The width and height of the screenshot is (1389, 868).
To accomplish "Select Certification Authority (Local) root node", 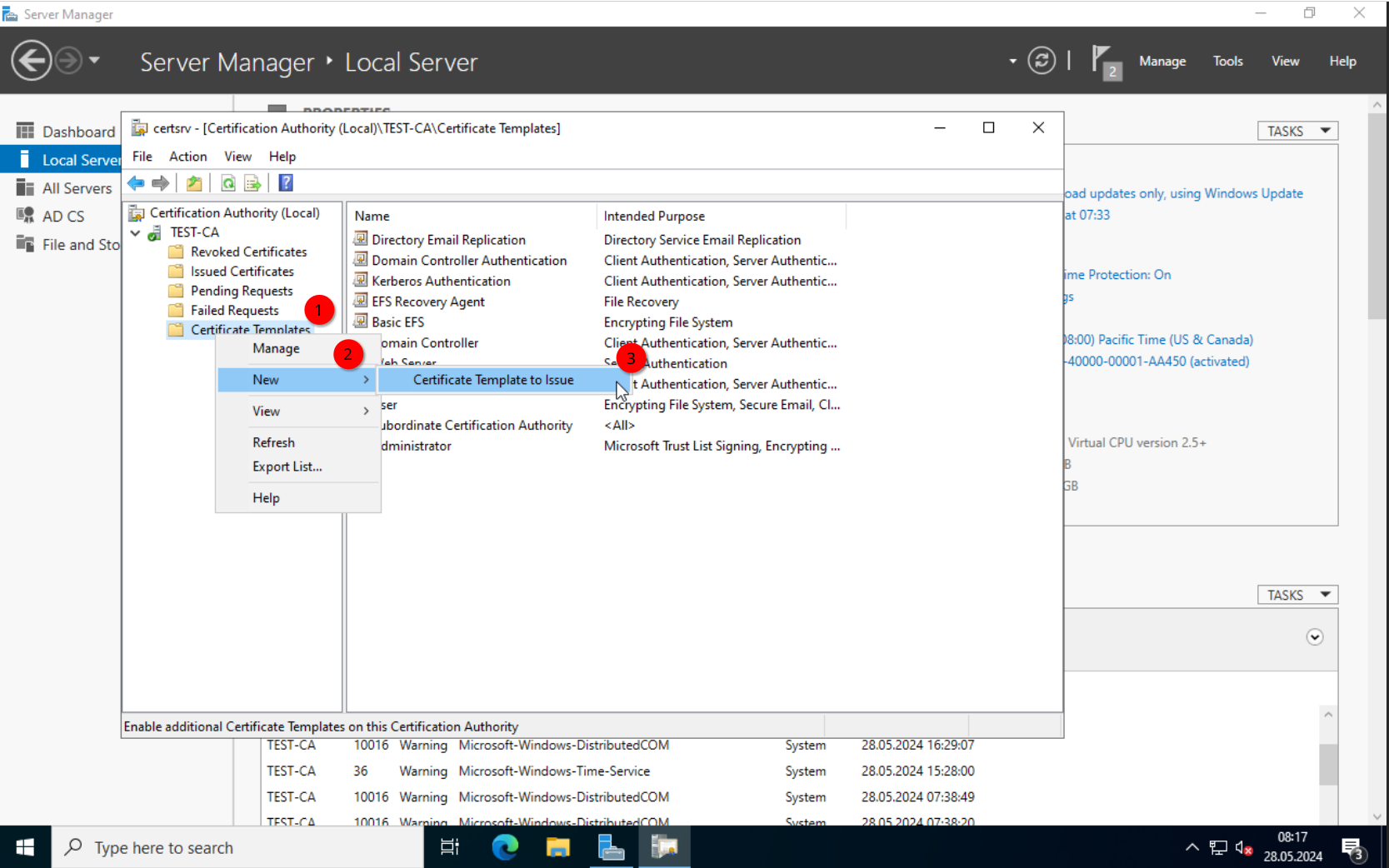I will coord(234,213).
